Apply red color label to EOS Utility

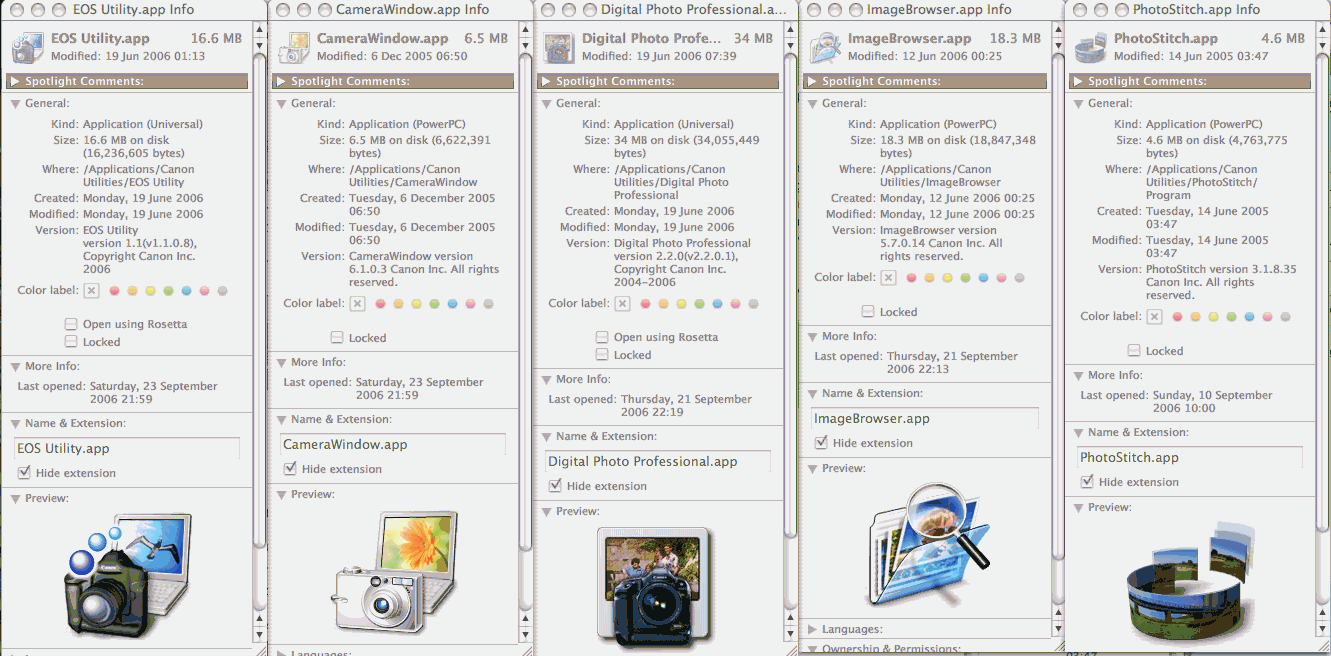(x=114, y=291)
